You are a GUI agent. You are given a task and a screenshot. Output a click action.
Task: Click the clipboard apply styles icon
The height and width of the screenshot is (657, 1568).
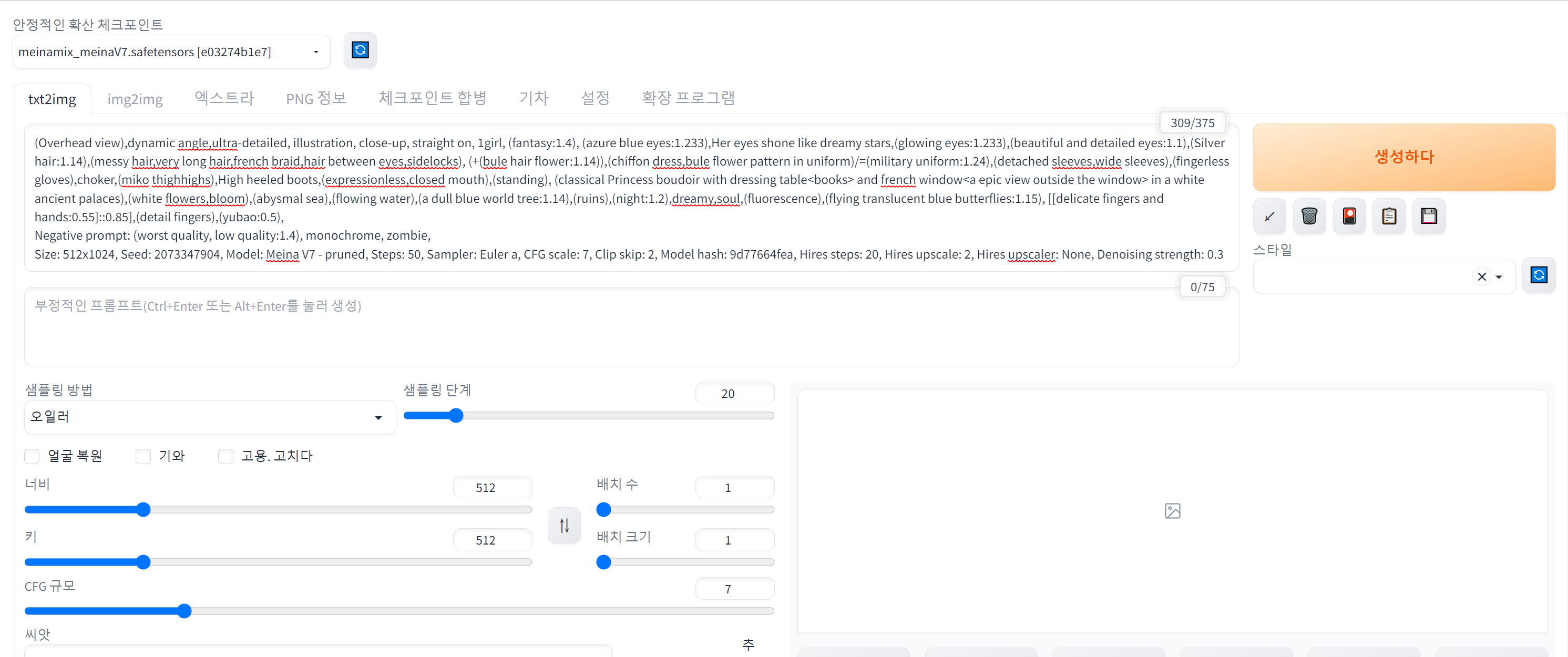[1389, 216]
